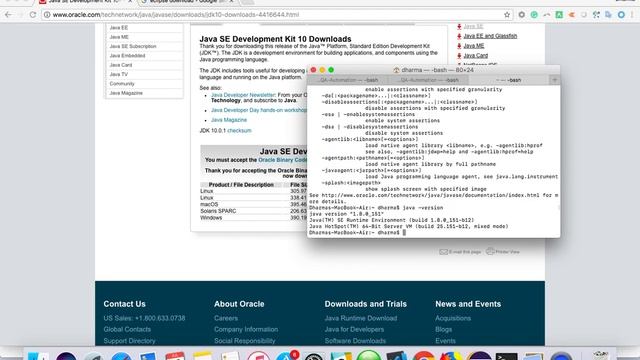Click footer Company Information link
The height and width of the screenshot is (360, 640).
click(246, 329)
